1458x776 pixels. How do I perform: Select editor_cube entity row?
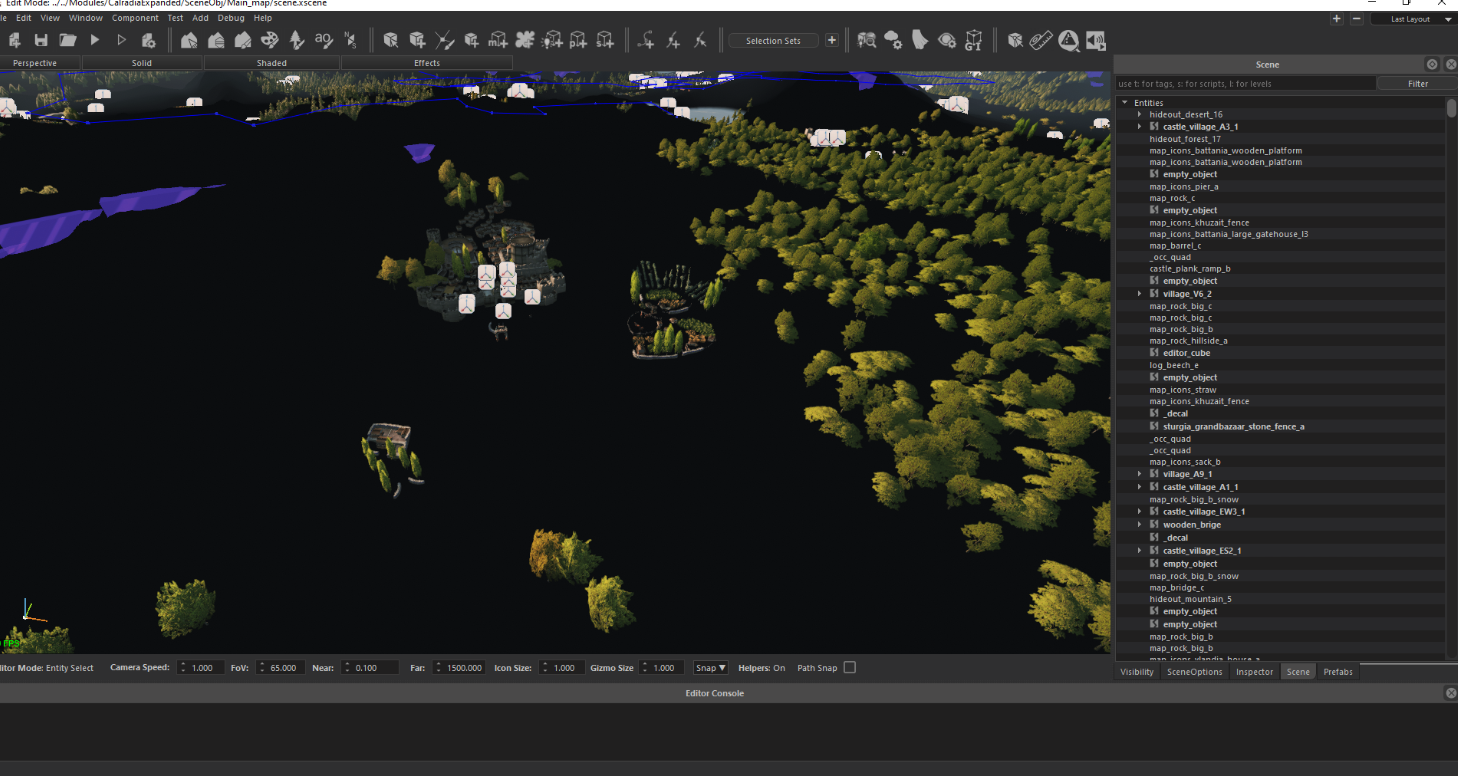coord(1281,353)
